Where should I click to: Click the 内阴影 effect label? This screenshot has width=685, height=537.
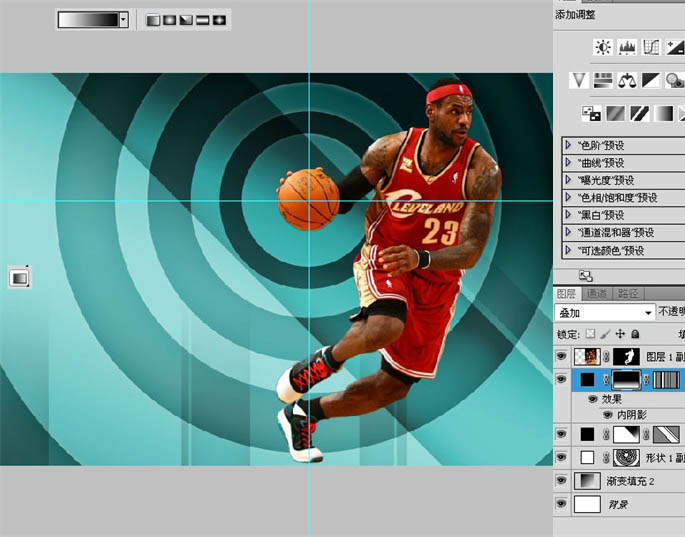click(x=631, y=415)
